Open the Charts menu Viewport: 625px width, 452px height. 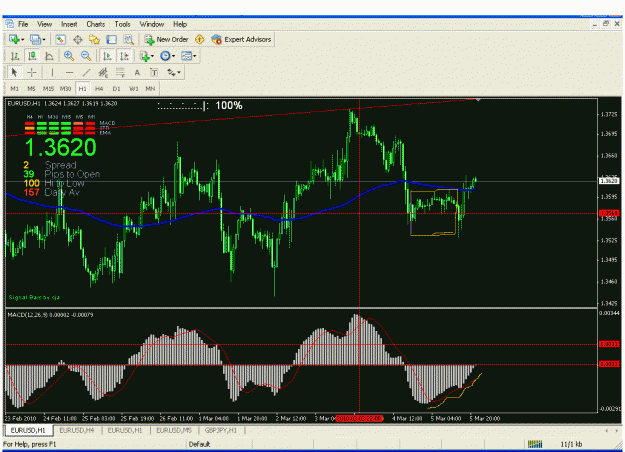96,24
